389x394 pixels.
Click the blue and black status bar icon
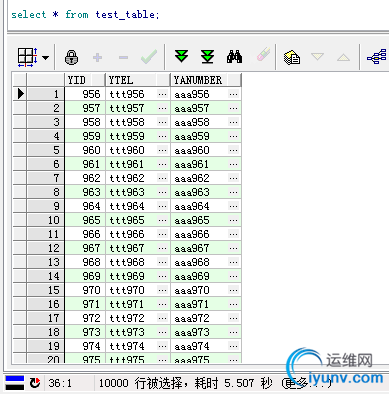click(x=15, y=383)
